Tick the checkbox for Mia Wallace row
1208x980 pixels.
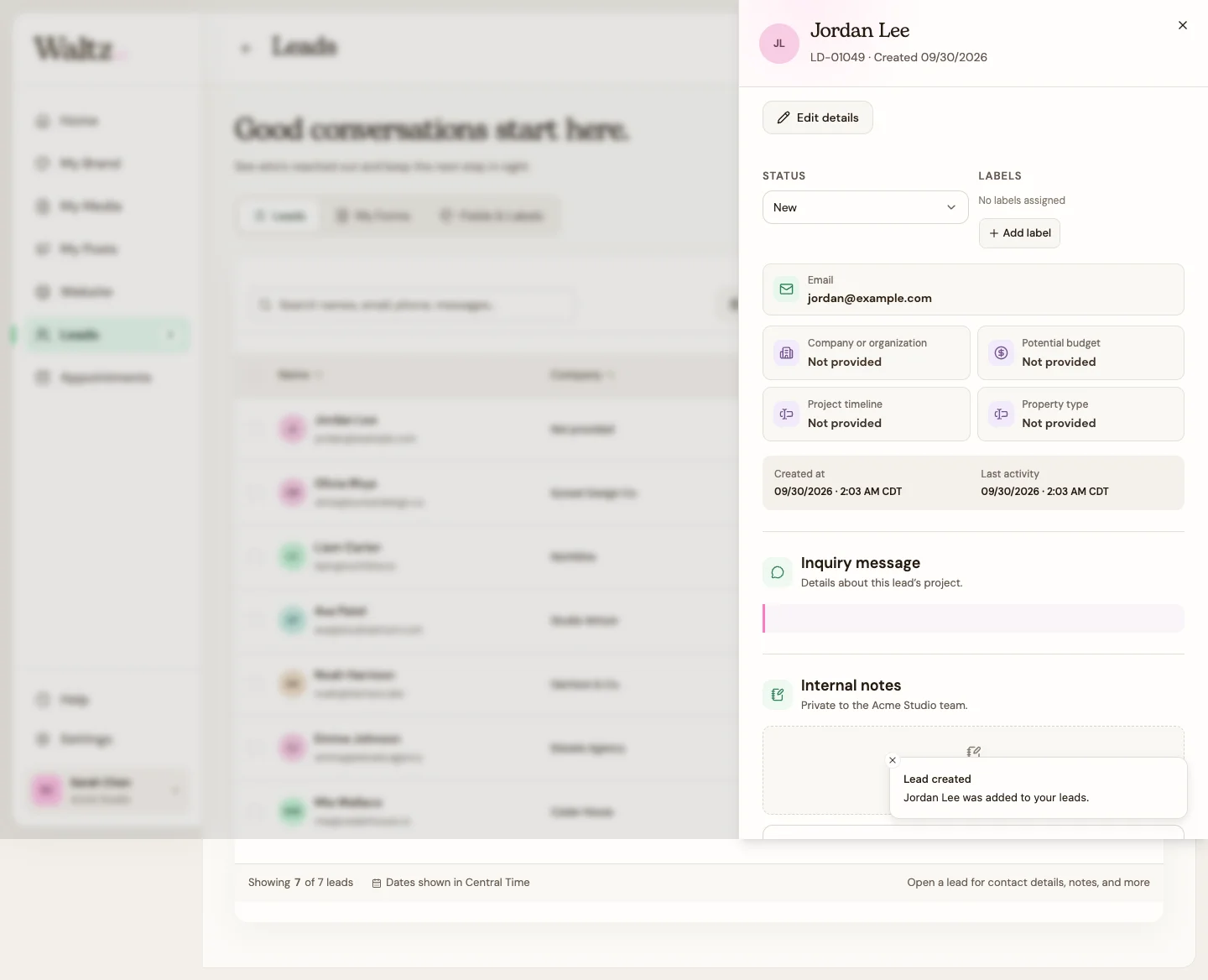(255, 811)
